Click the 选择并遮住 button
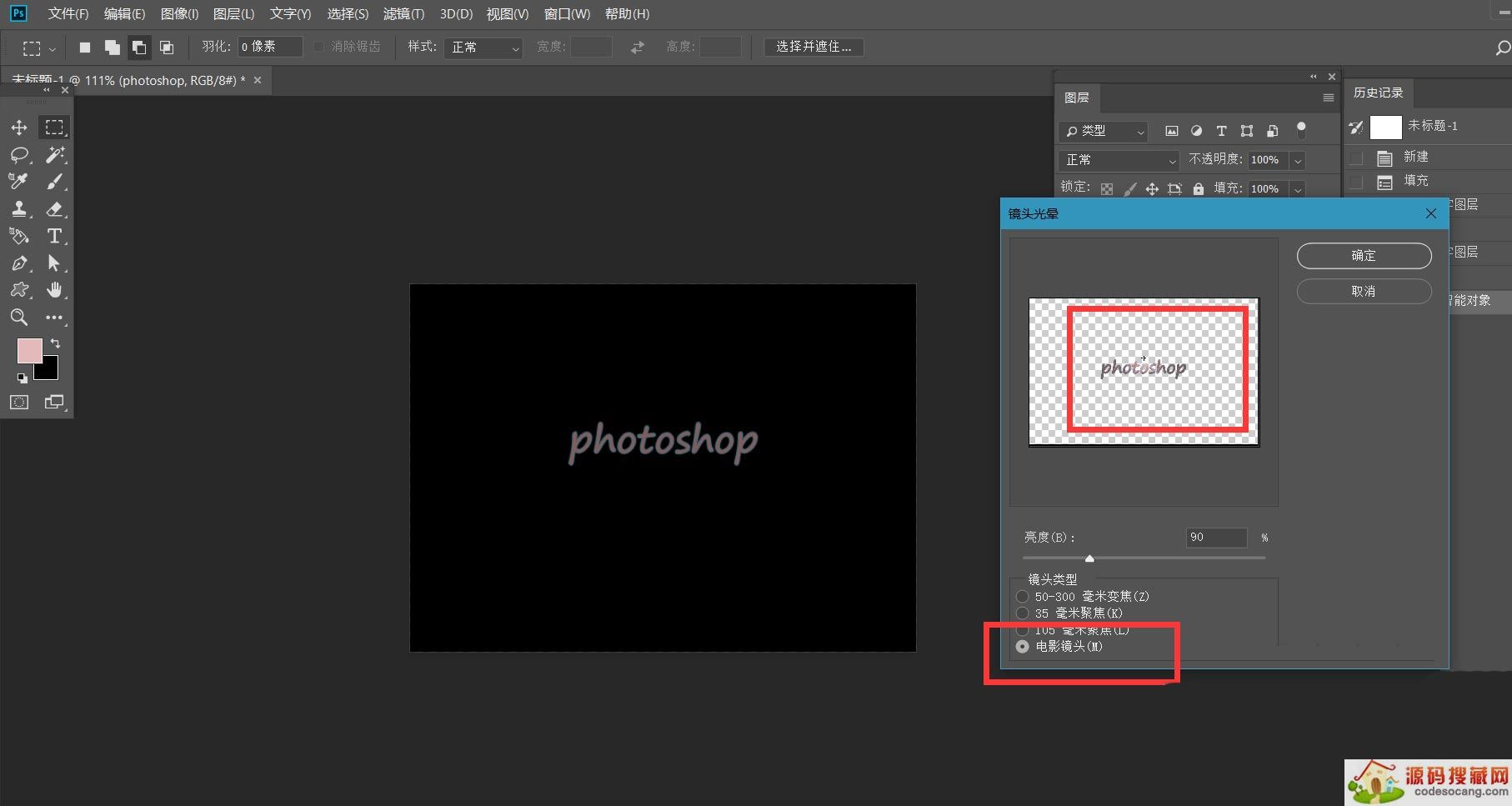1512x806 pixels. pos(814,48)
